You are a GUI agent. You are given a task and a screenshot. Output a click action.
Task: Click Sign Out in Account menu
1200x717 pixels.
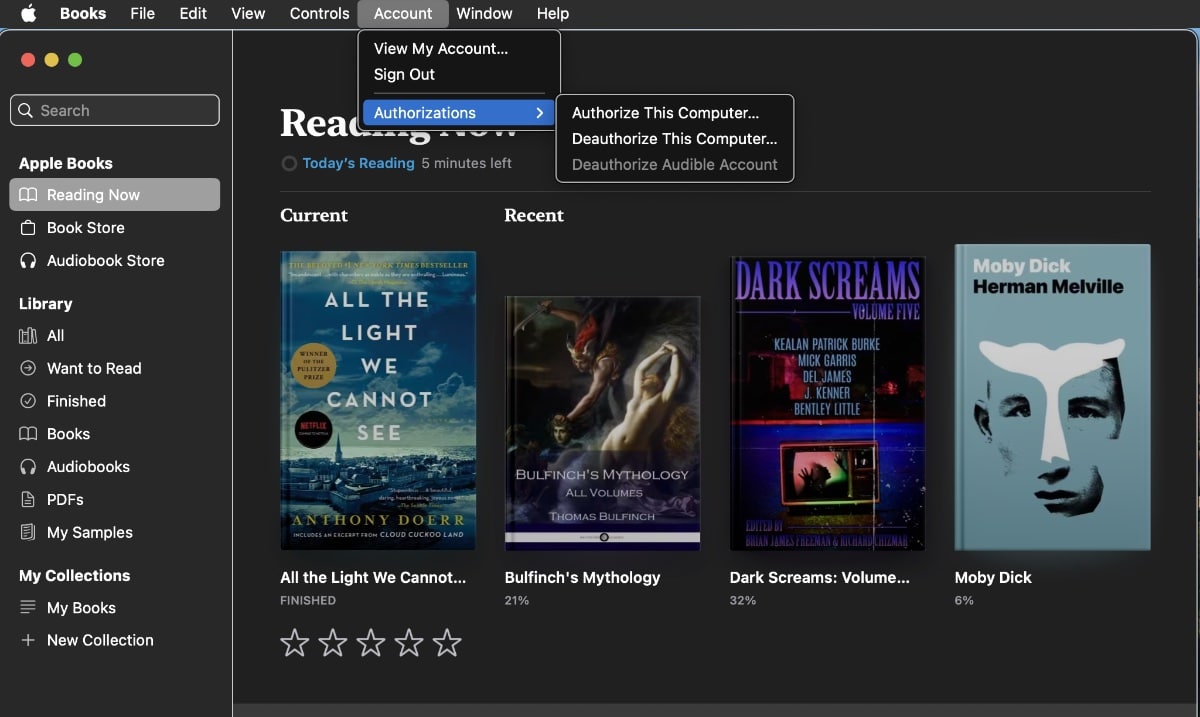(x=404, y=75)
